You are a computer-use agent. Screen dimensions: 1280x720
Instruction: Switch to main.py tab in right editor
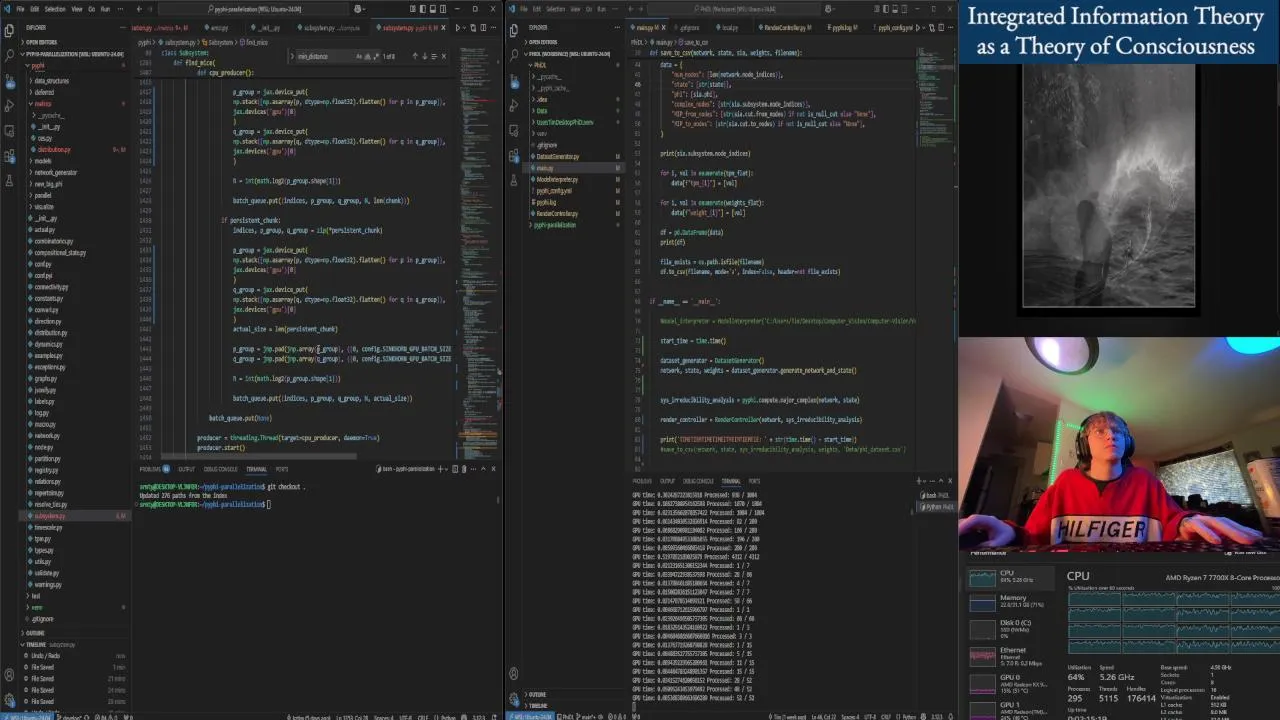tap(645, 28)
